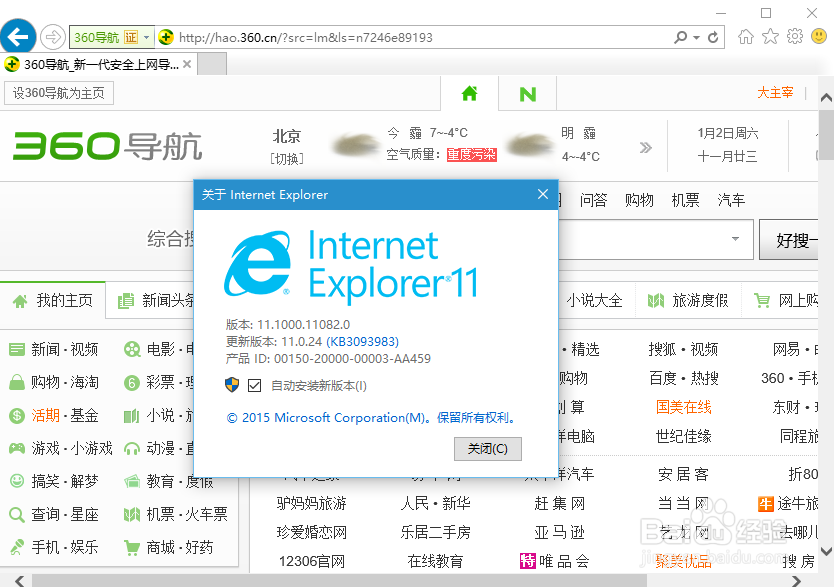Close the 360导航 browser tab
Viewport: 834px width, 587px height.
point(187,64)
